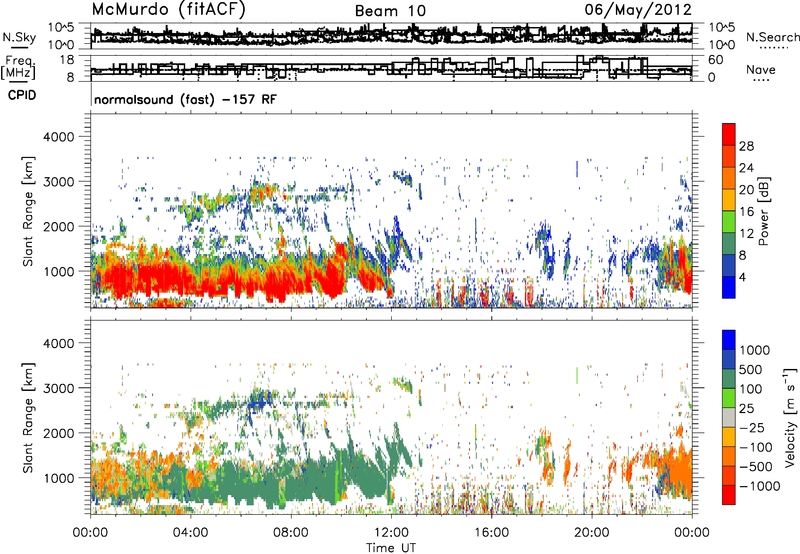This screenshot has width=800, height=554.
Task: Select the 18 tick on frequency axis
Action: tap(67, 60)
